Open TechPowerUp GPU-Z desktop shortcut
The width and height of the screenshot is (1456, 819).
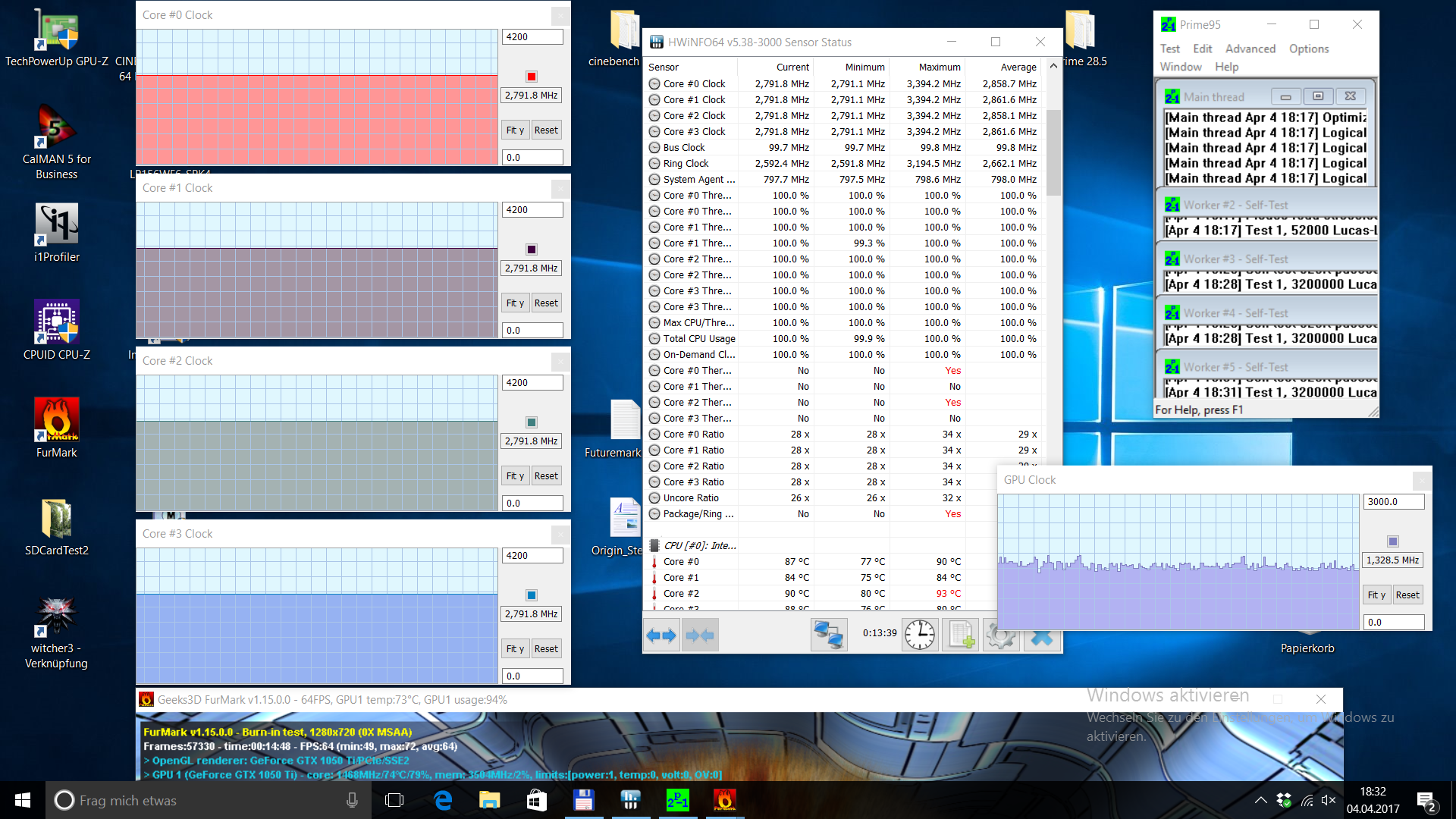click(x=57, y=39)
